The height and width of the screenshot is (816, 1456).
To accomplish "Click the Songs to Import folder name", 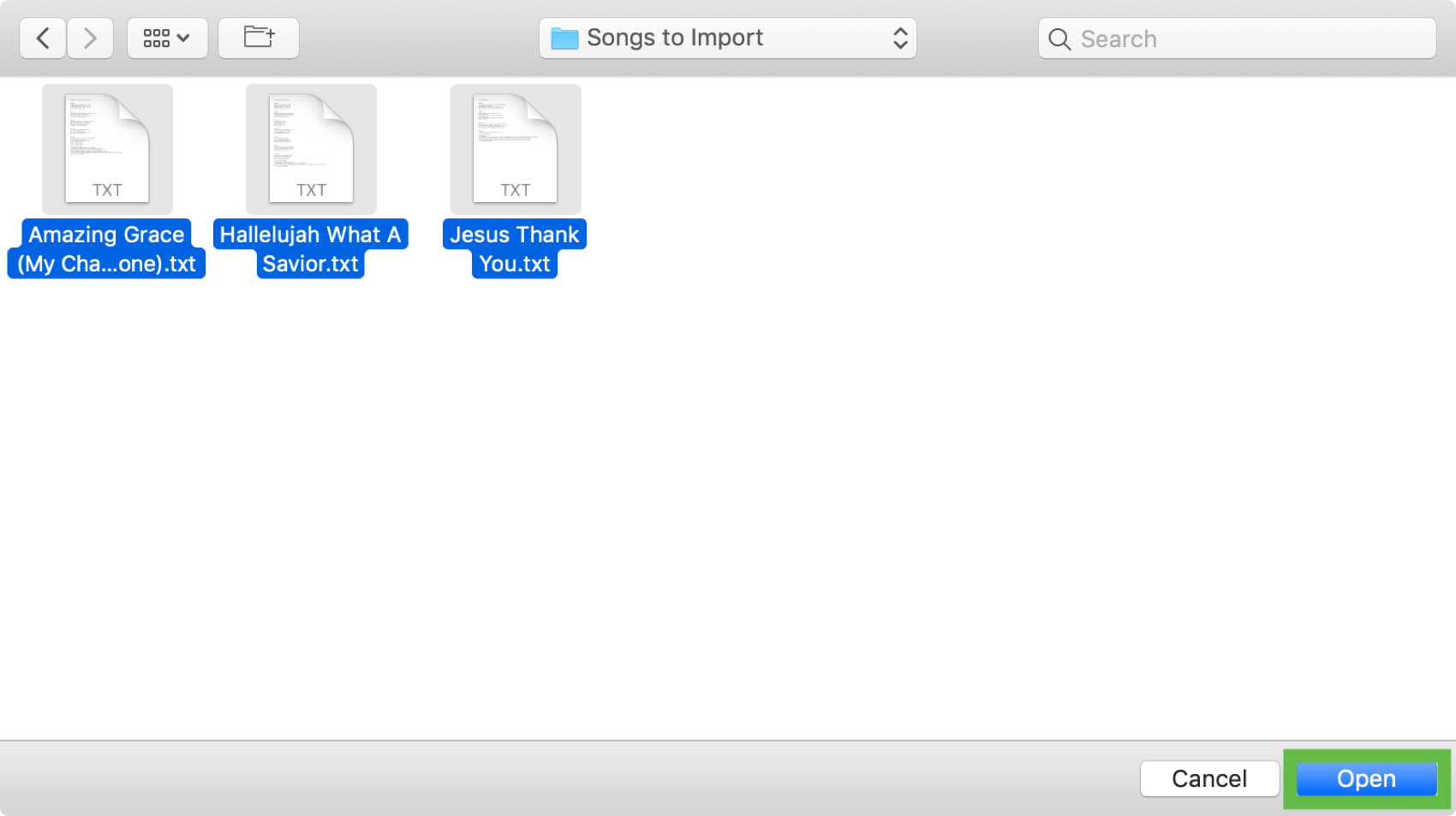I will point(675,39).
